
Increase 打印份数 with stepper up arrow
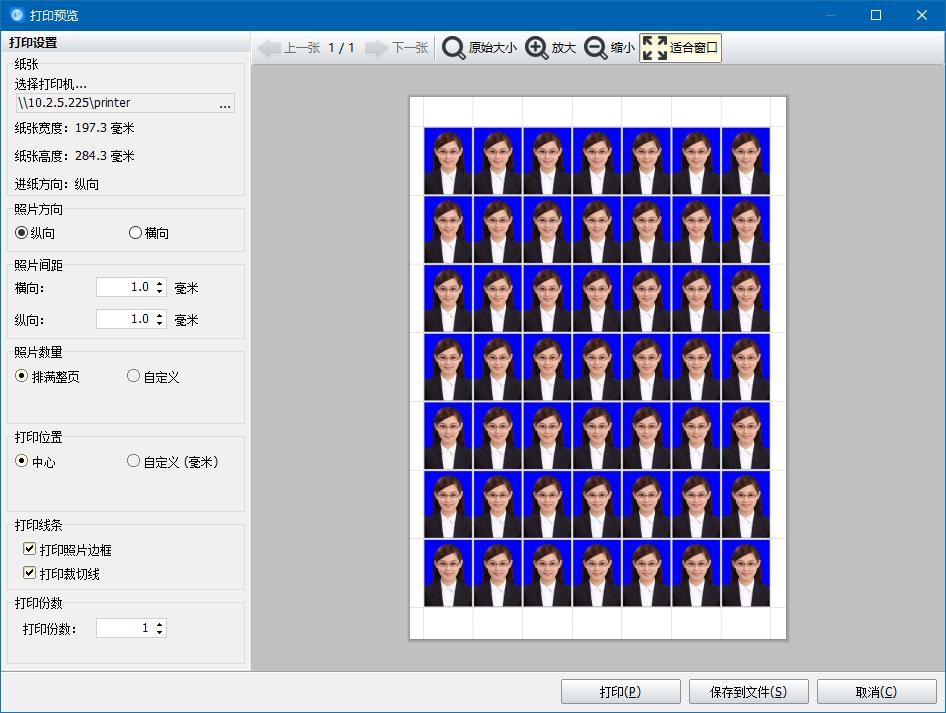coord(159,624)
